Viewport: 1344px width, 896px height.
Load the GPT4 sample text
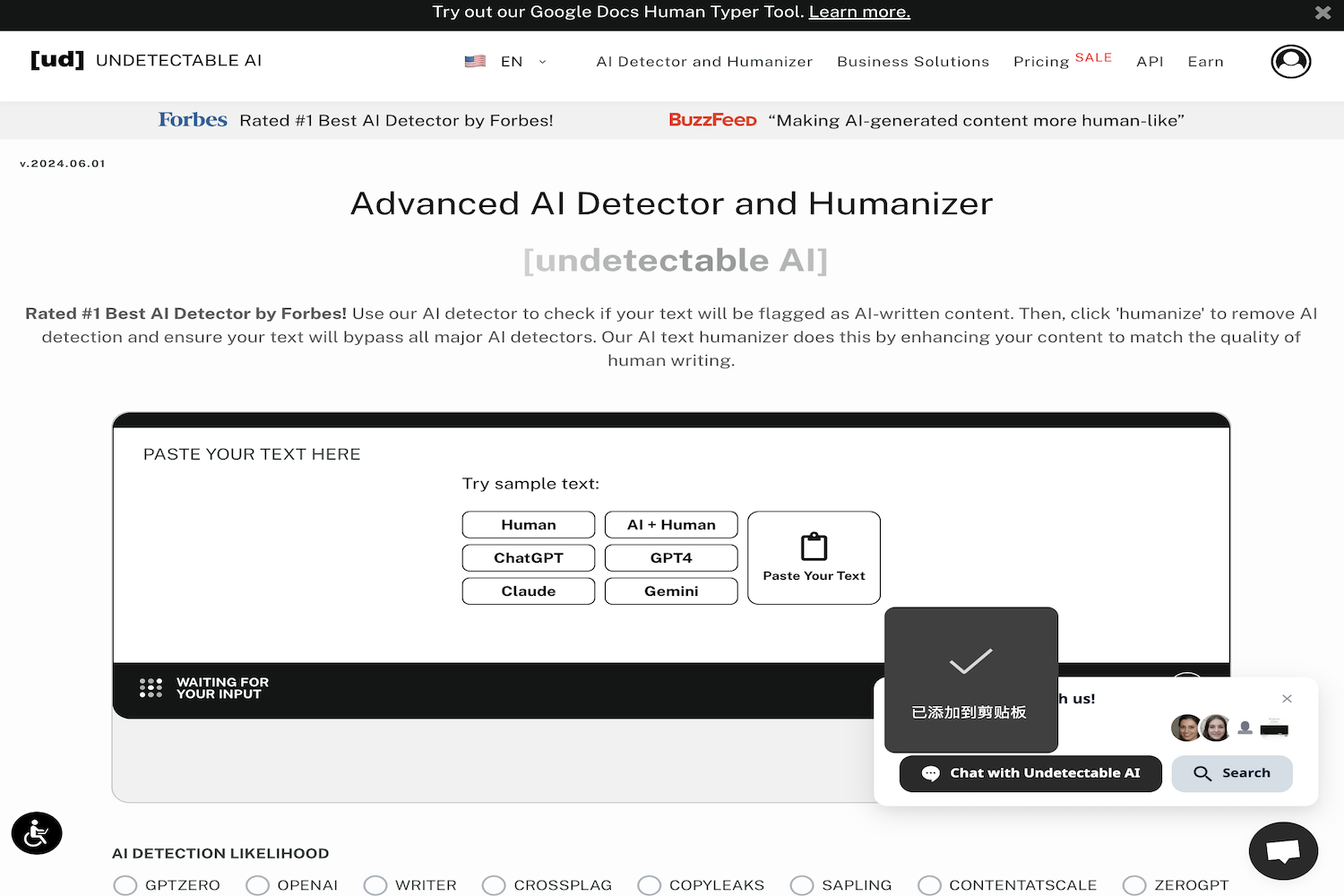click(x=671, y=557)
